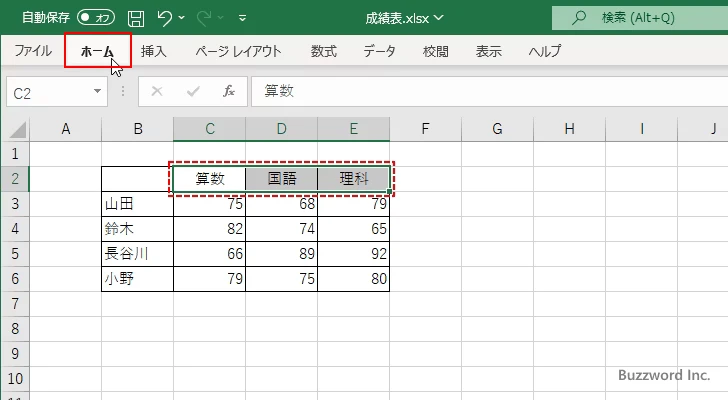728x400 pixels.
Task: Click the Insert Function fx icon
Action: point(229,91)
